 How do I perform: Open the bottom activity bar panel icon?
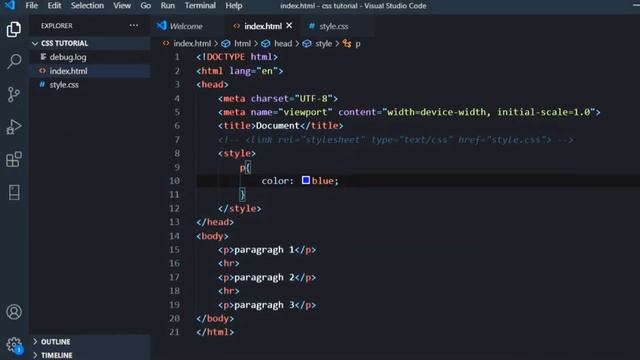(x=14, y=192)
